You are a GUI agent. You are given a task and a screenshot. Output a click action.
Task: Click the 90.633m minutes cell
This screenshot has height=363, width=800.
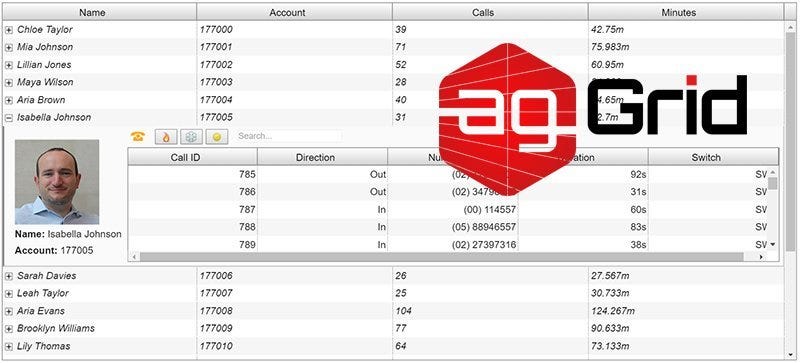coord(686,328)
